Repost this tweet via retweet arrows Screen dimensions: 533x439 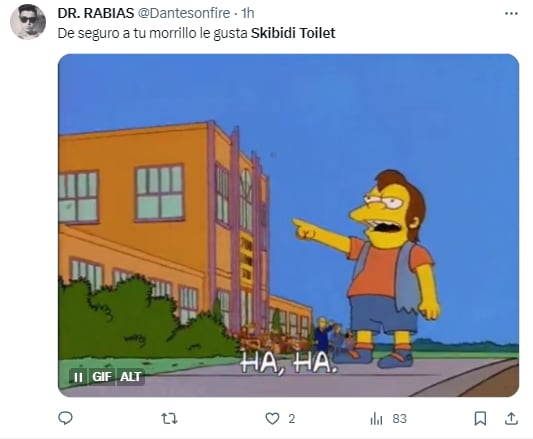pos(169,419)
